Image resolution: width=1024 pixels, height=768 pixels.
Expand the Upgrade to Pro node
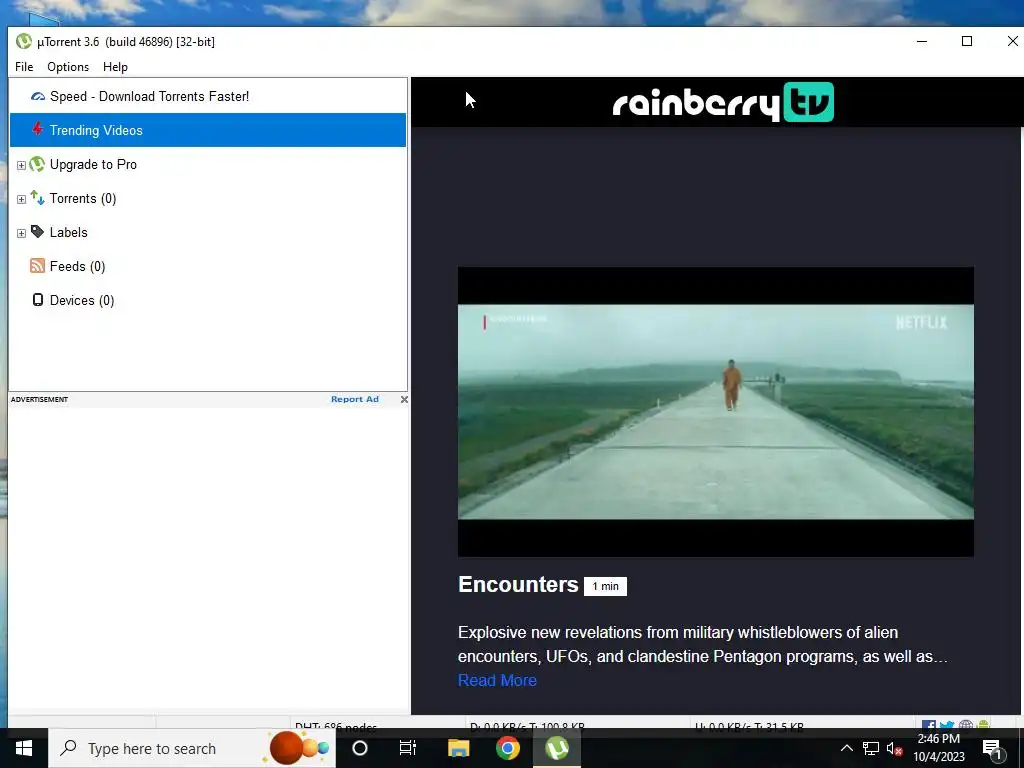click(21, 165)
